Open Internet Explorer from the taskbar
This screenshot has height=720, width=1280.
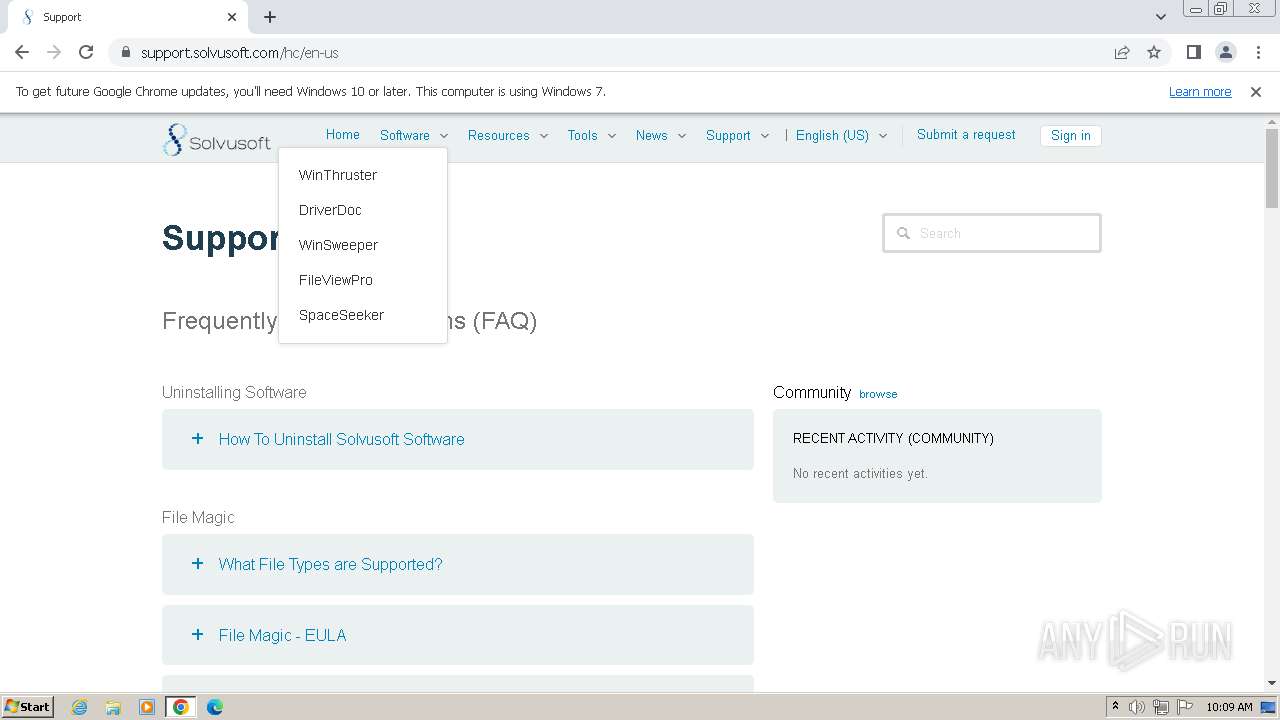tap(79, 707)
